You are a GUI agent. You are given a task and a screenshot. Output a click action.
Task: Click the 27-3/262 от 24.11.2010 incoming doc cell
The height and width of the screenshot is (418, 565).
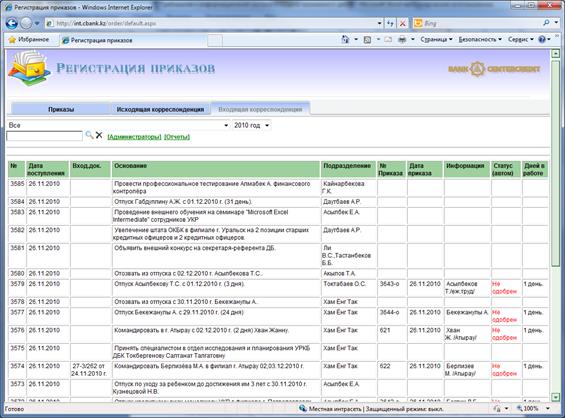[89, 370]
